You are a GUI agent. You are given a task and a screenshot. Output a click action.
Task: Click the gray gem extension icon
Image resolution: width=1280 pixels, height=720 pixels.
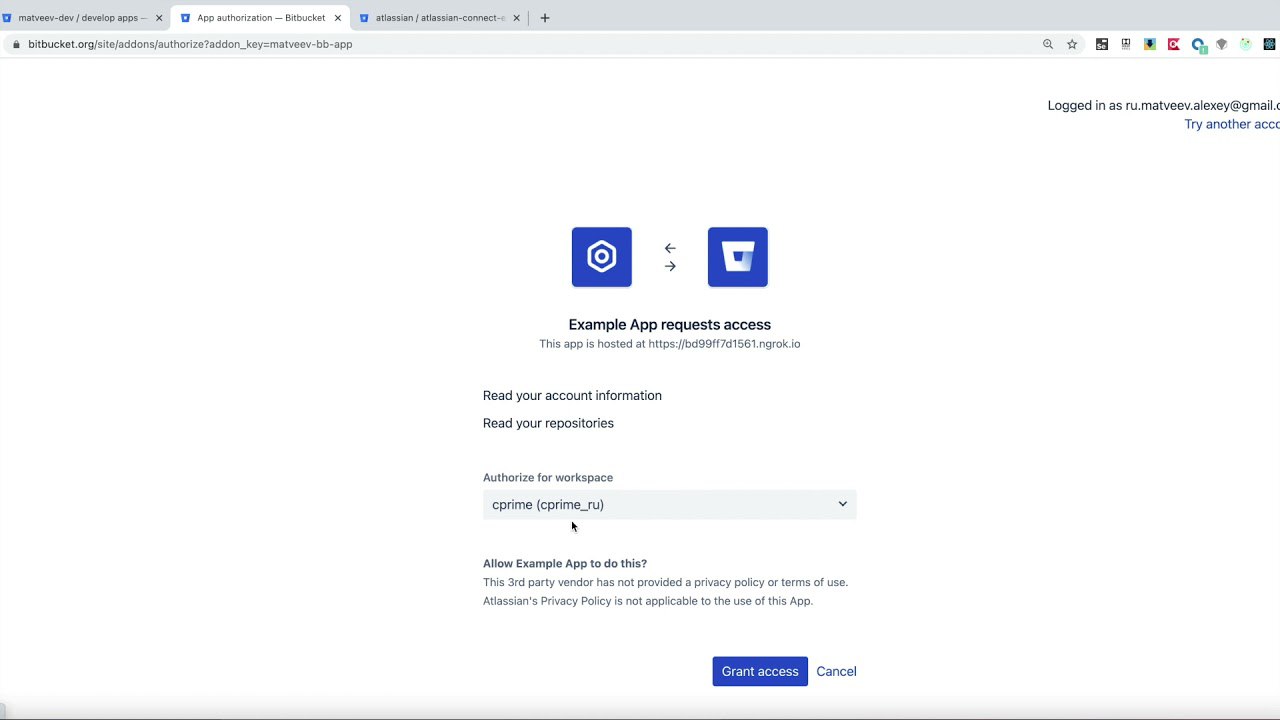point(1222,44)
